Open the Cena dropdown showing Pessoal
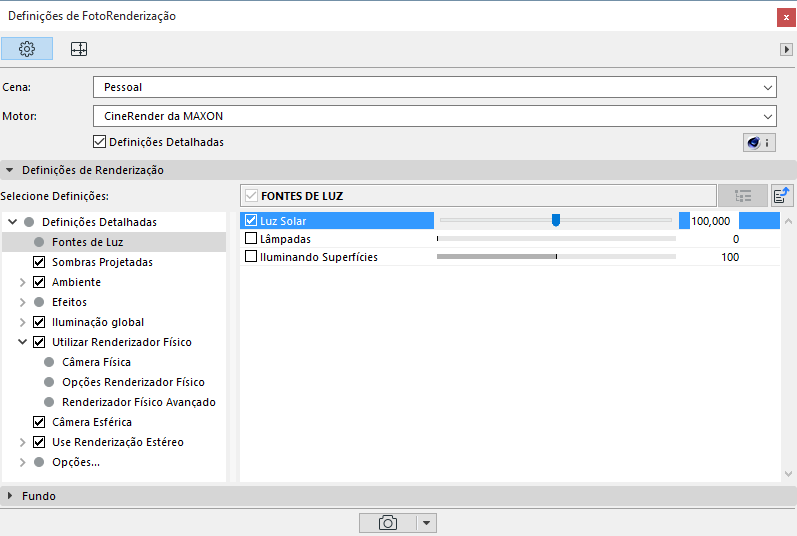 click(435, 87)
